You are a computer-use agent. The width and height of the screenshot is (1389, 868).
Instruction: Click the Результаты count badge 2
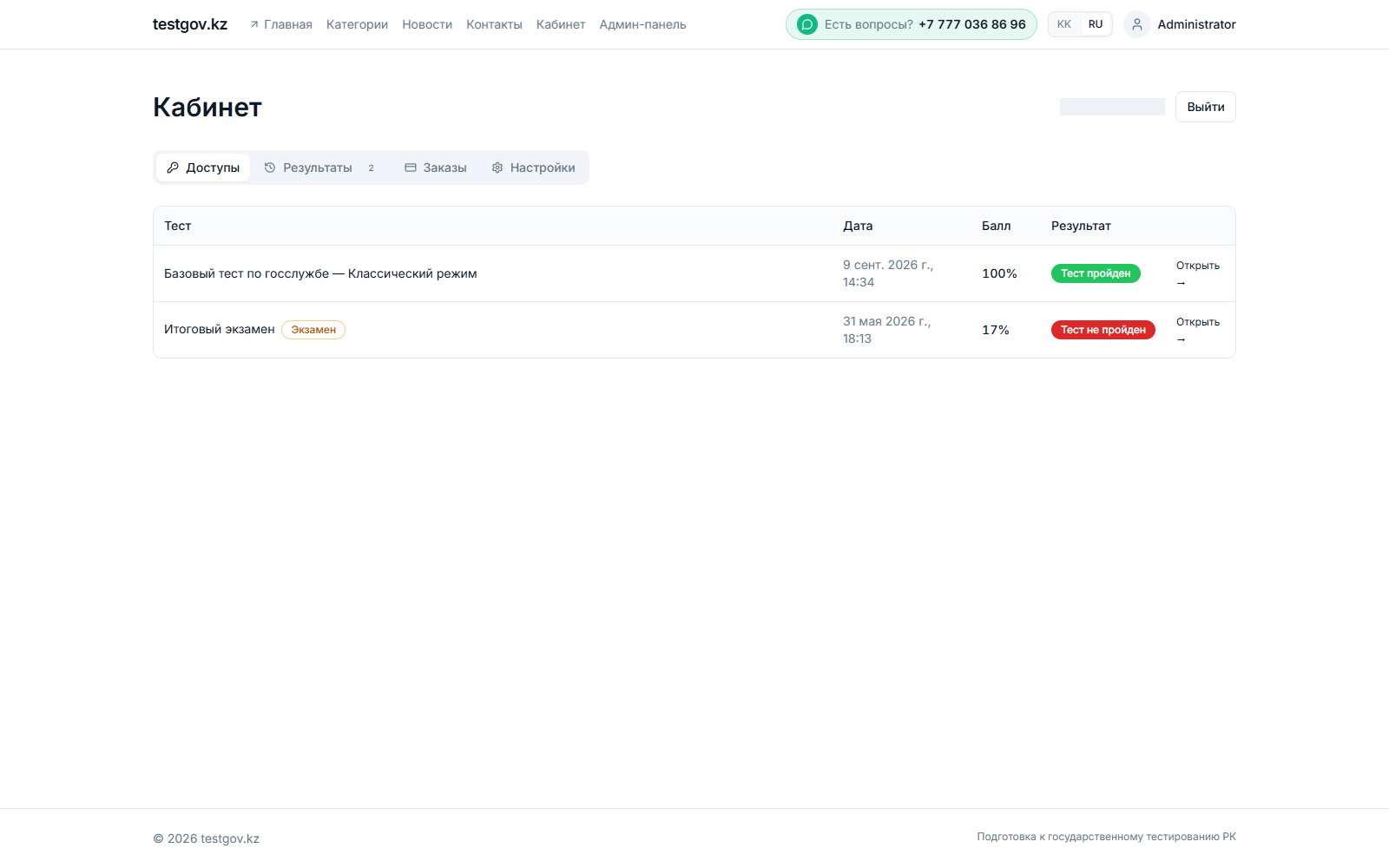point(371,168)
